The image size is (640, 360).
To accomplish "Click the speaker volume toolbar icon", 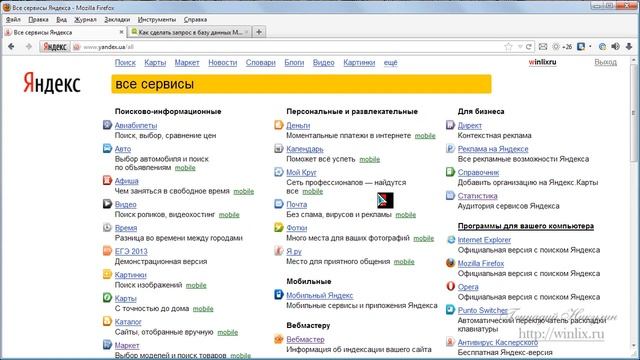I will coord(616,47).
